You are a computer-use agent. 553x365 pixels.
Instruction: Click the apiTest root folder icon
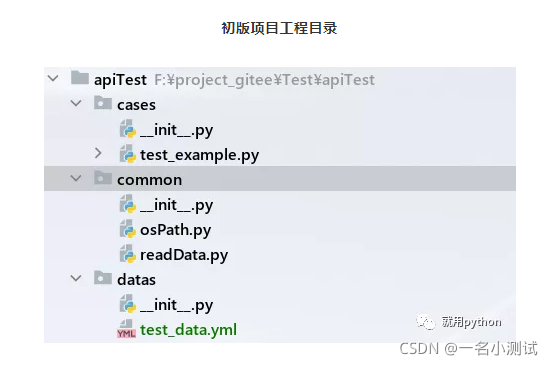[79, 78]
